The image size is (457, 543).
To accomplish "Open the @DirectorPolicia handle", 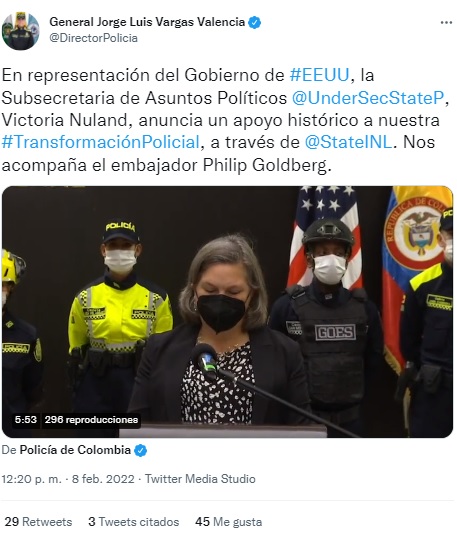I will (93, 38).
